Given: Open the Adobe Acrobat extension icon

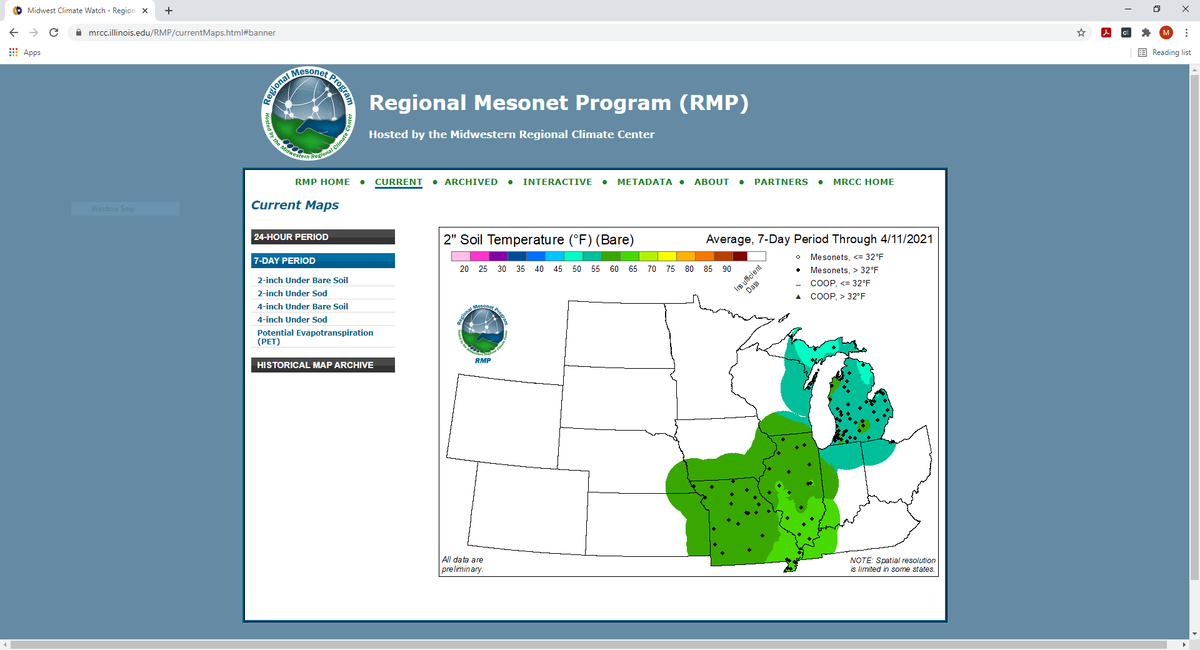Looking at the screenshot, I should [1106, 32].
